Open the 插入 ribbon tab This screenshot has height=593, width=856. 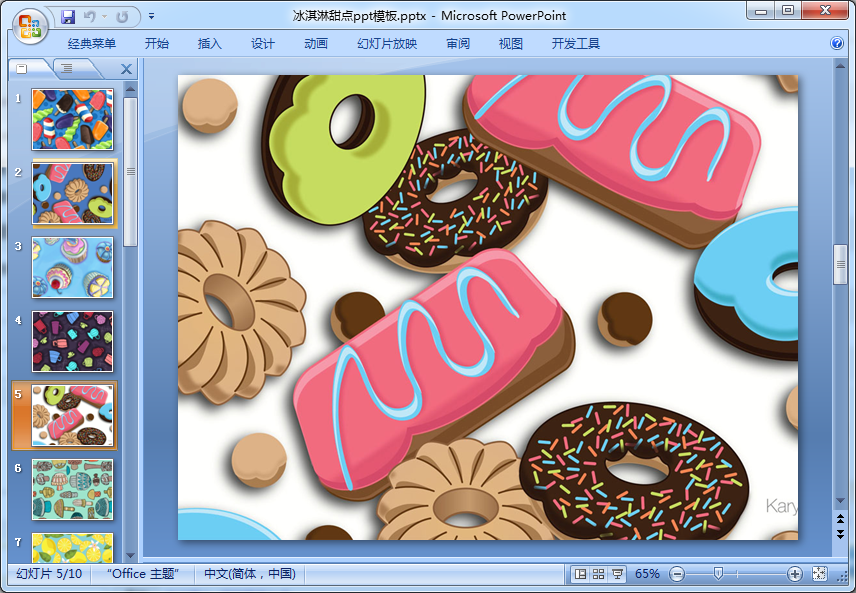(x=210, y=44)
